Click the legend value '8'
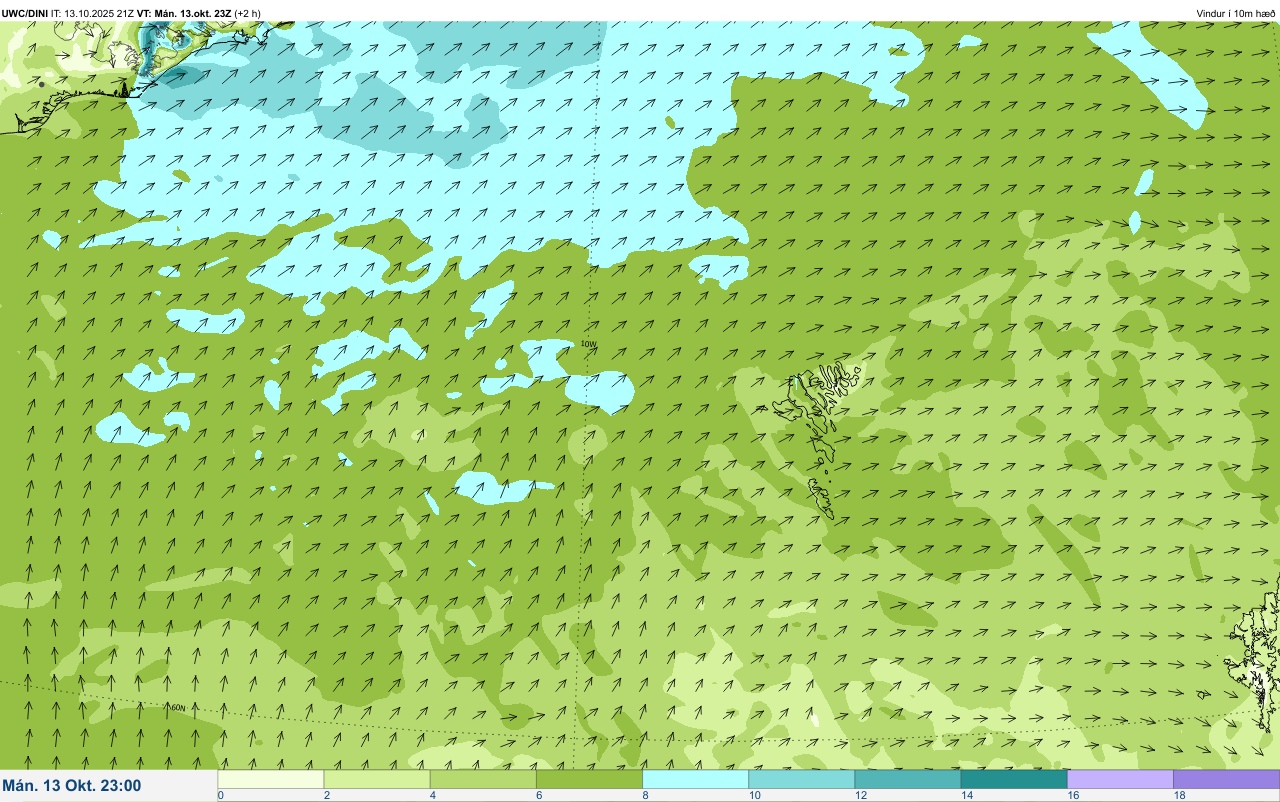 645,796
